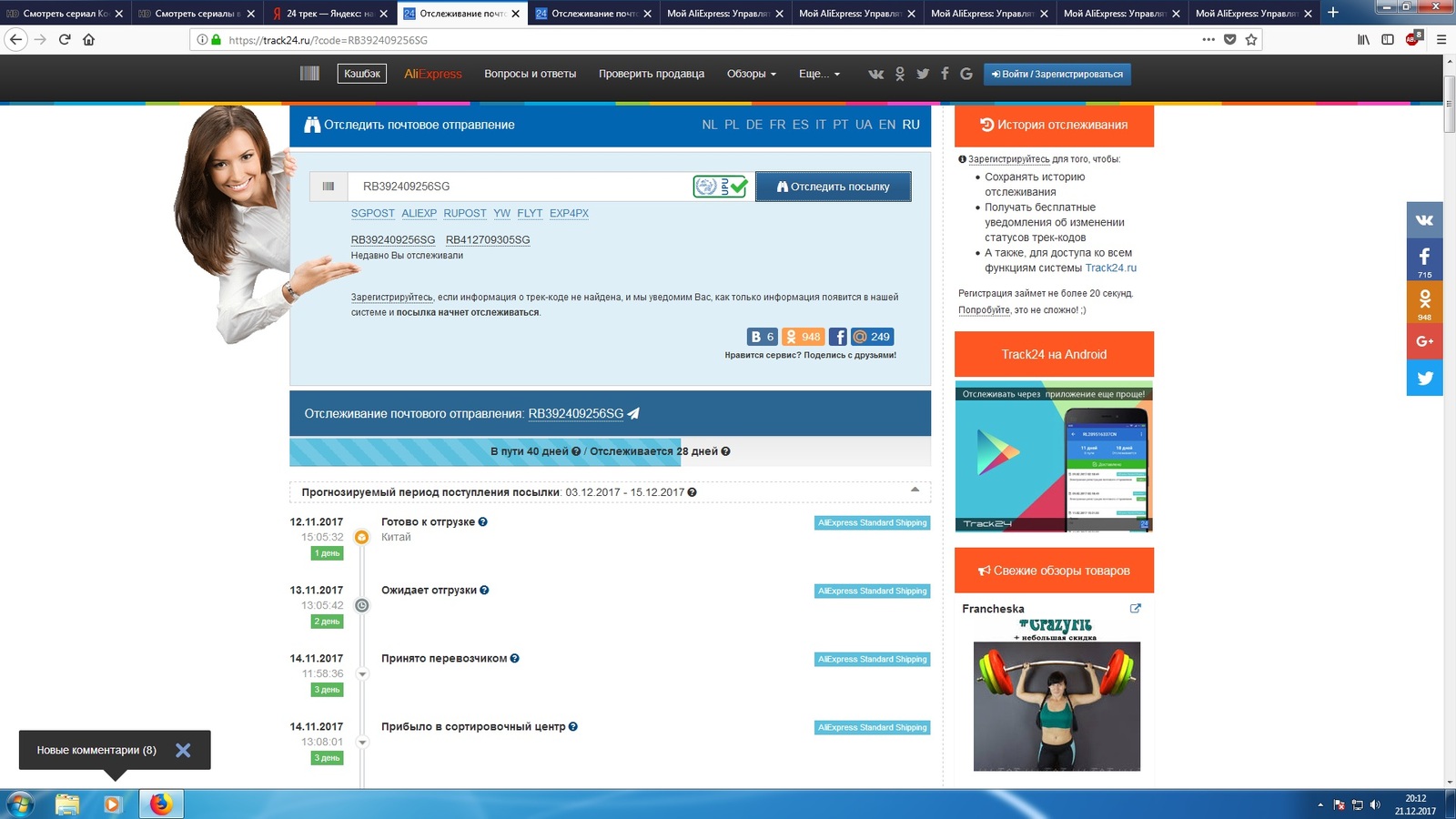1456x819 pixels.
Task: Share via Odnoklassniki counter showing 948
Action: click(x=804, y=337)
